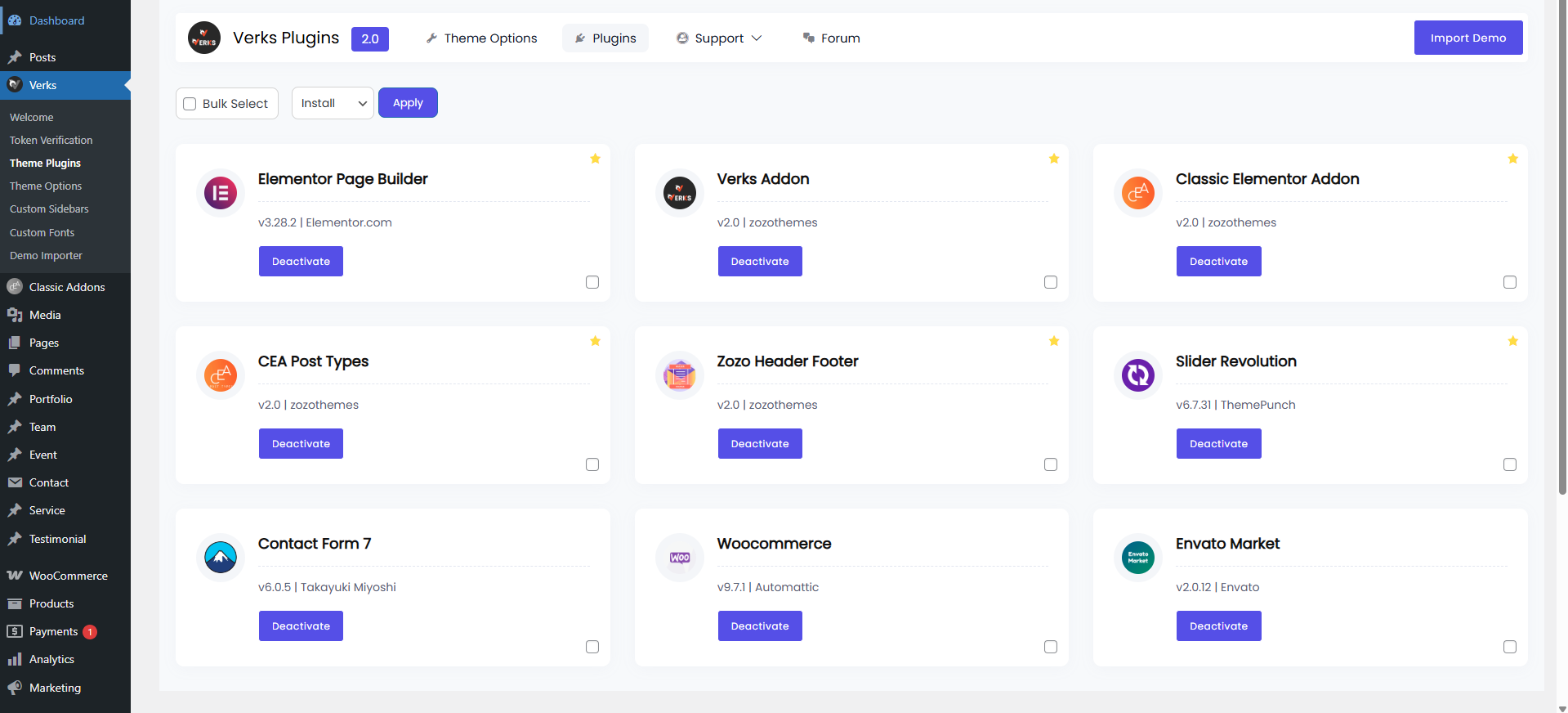This screenshot has width=1568, height=713.
Task: Click the star on Classic Elementor Addon card
Action: pos(1512,159)
